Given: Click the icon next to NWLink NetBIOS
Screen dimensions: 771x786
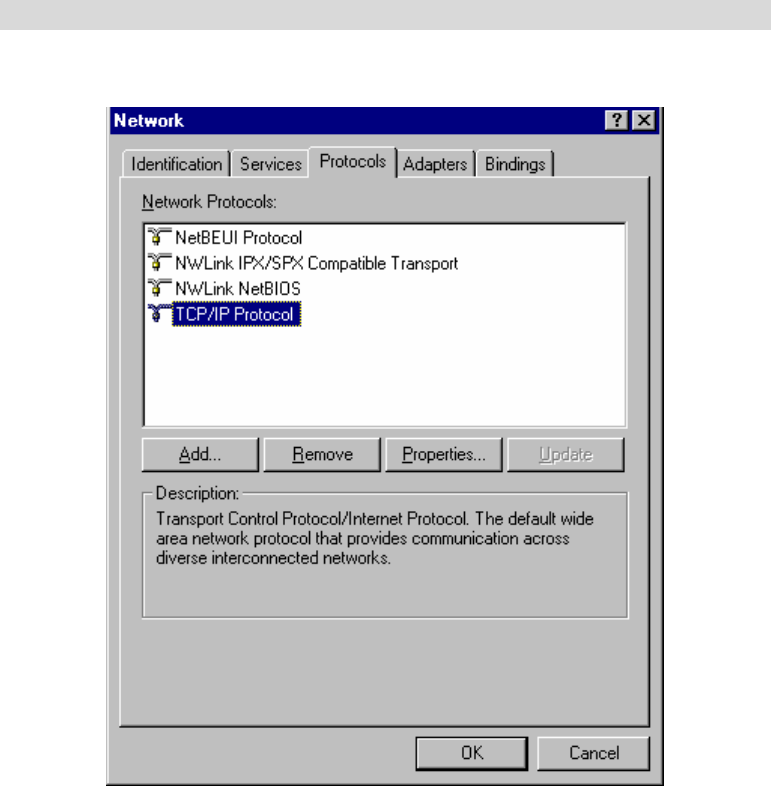Looking at the screenshot, I should [159, 288].
